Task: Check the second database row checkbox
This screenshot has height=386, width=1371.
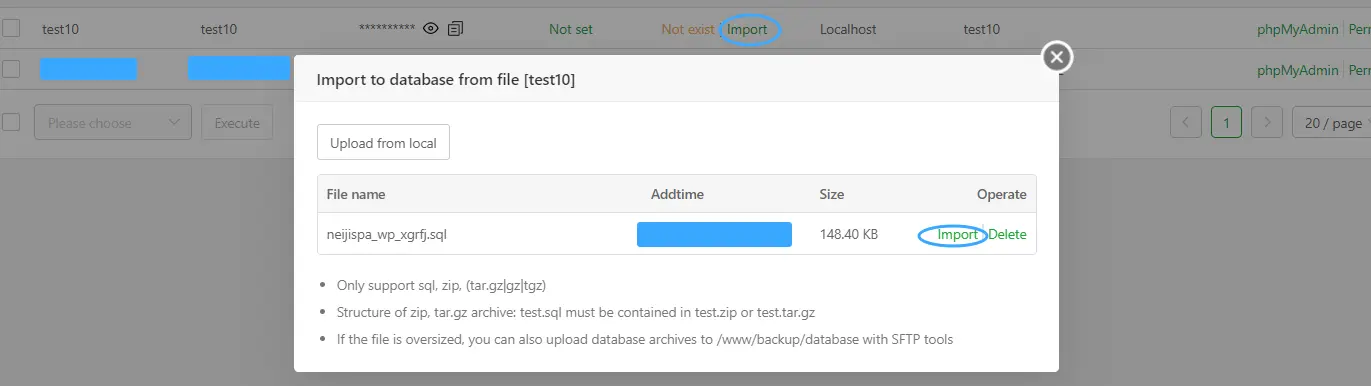Action: click(x=10, y=69)
